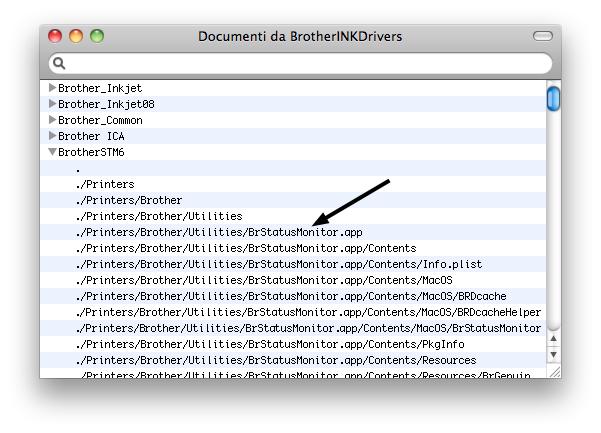601x433 pixels.
Task: Click the magnifying glass search icon
Action: tap(59, 63)
